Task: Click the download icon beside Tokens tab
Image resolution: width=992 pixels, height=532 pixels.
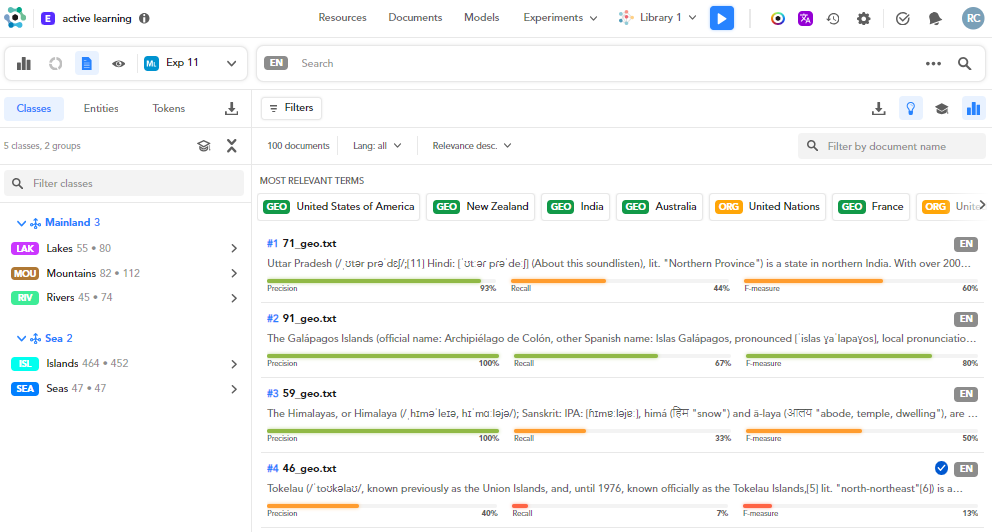Action: click(x=231, y=109)
